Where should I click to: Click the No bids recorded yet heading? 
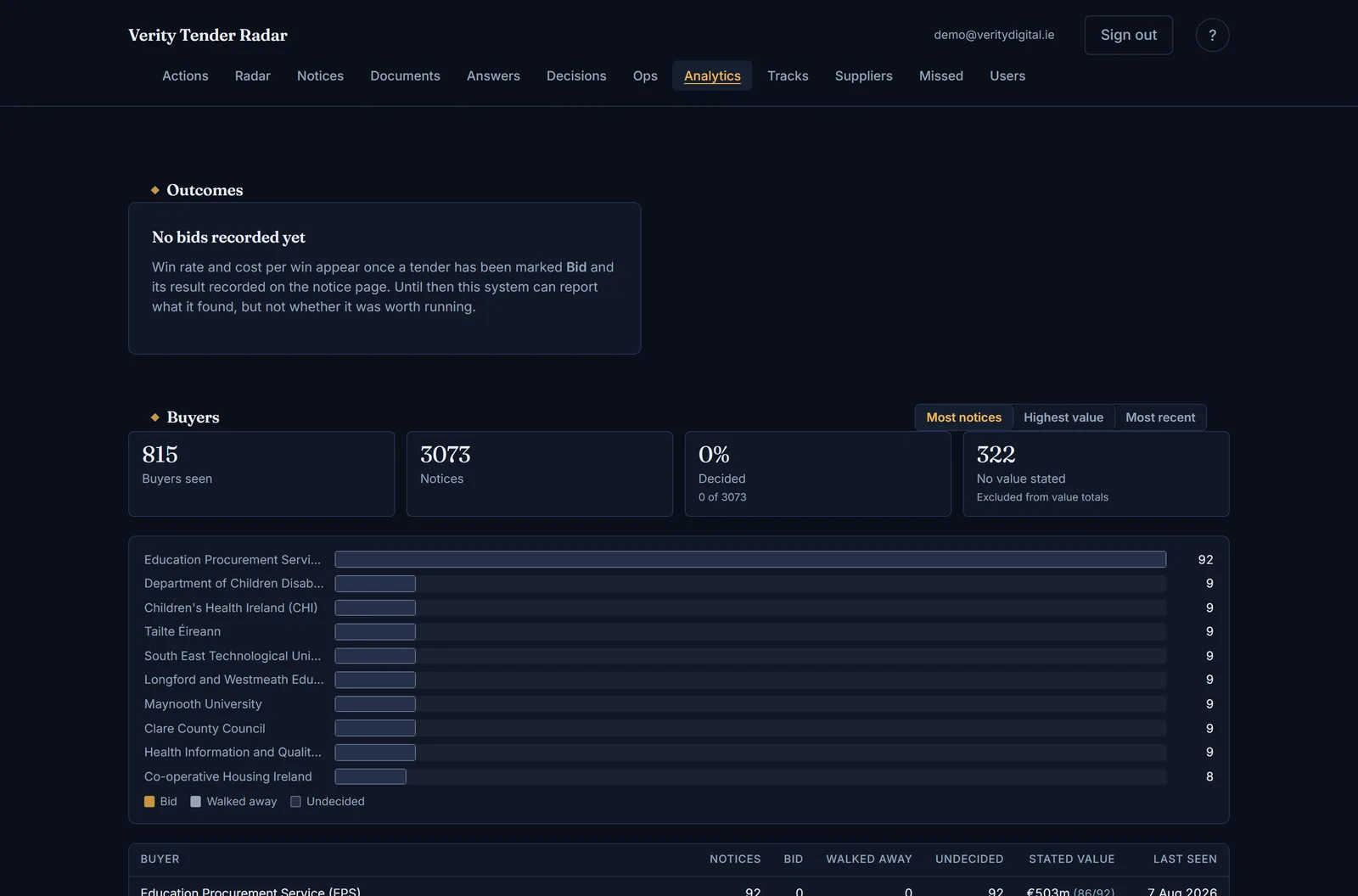pos(228,238)
